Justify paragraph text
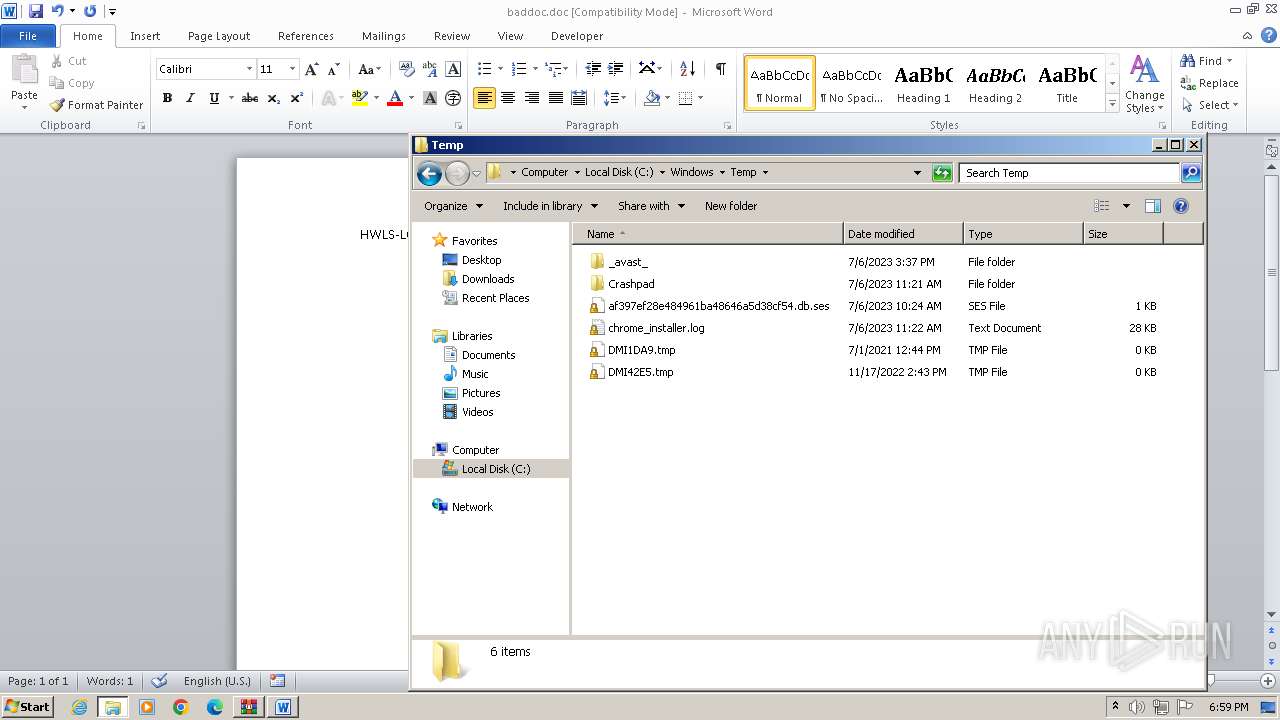This screenshot has height=720, width=1280. coord(556,98)
